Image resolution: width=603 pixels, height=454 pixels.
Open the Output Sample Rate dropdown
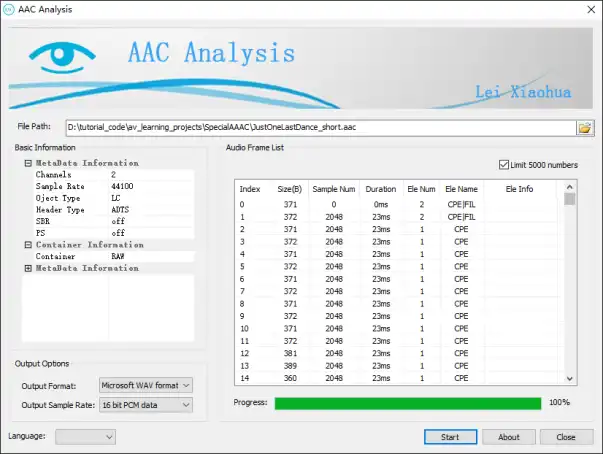point(146,405)
